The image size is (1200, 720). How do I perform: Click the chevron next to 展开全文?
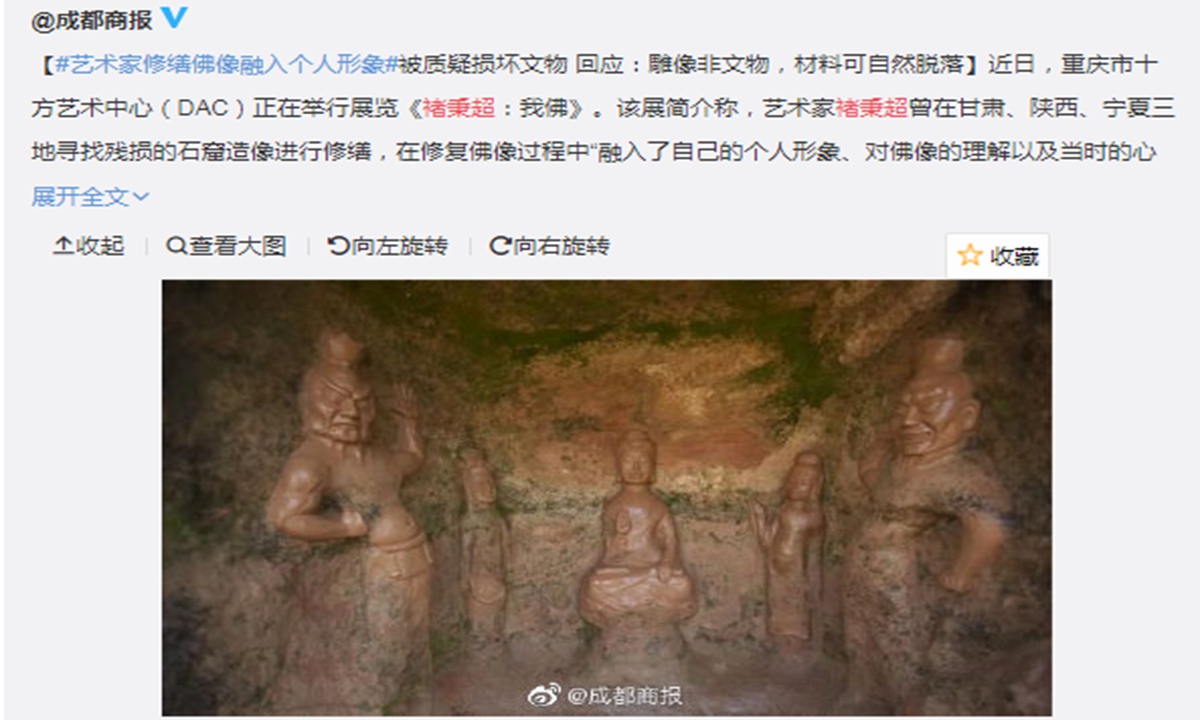click(140, 197)
